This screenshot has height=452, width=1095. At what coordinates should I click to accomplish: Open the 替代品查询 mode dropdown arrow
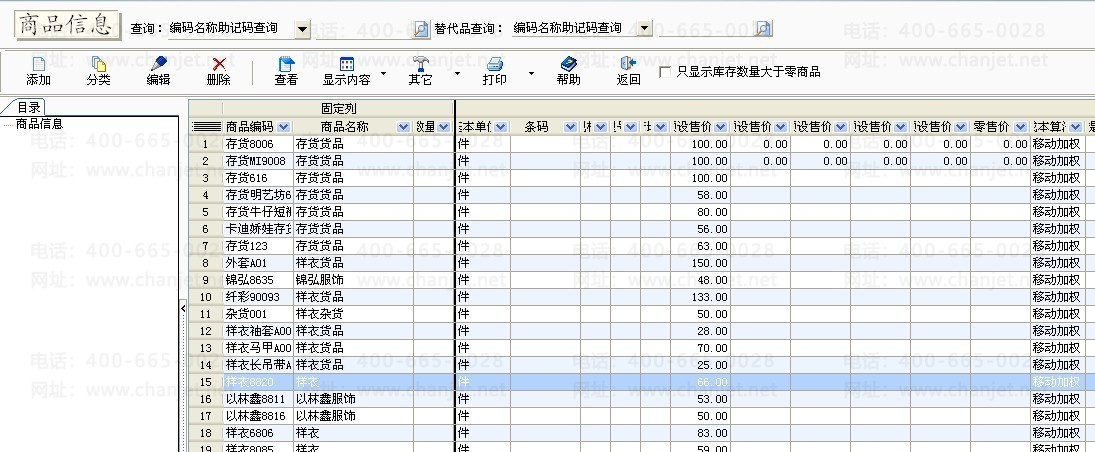(x=645, y=29)
